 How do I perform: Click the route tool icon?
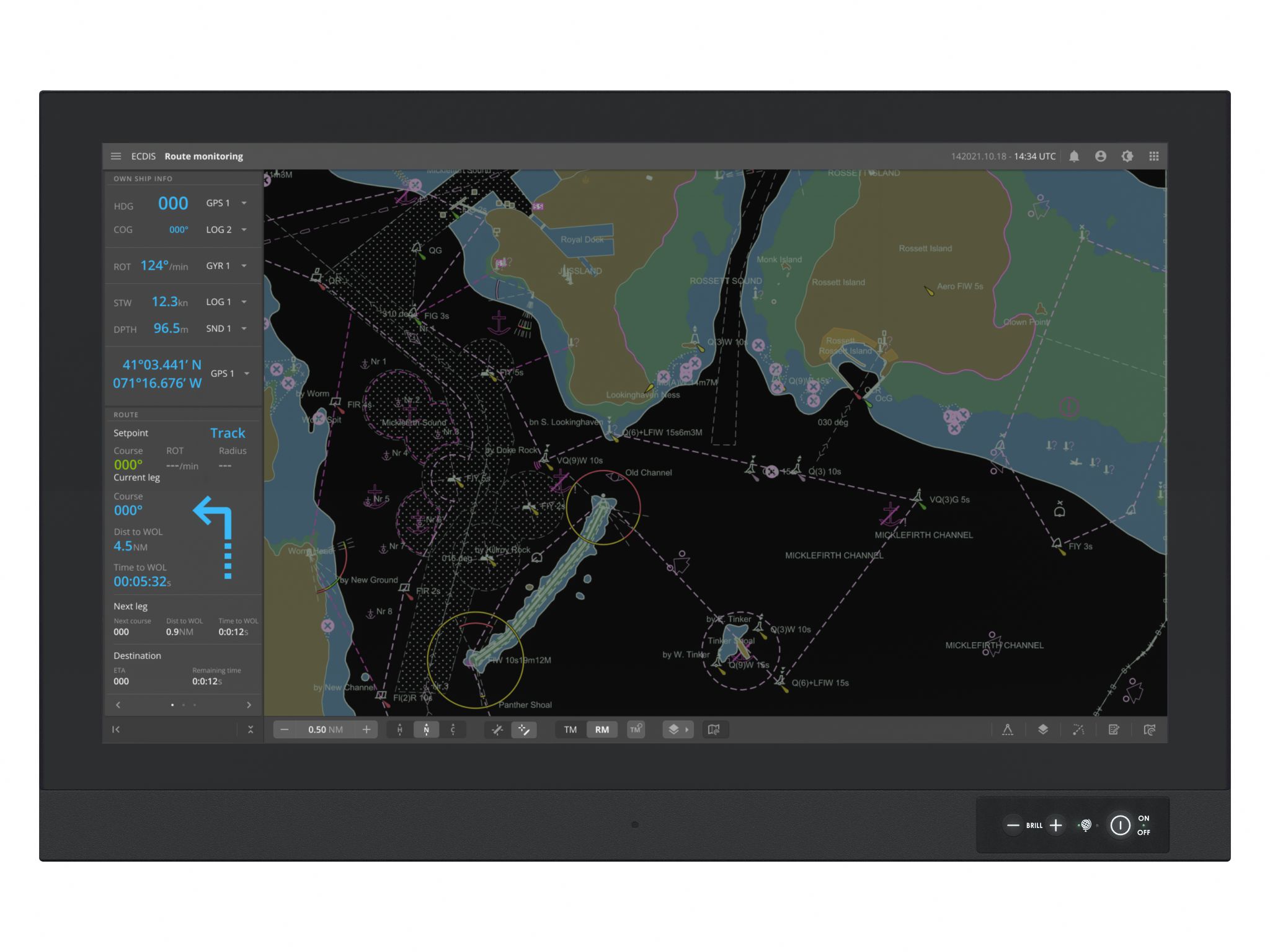click(1078, 729)
